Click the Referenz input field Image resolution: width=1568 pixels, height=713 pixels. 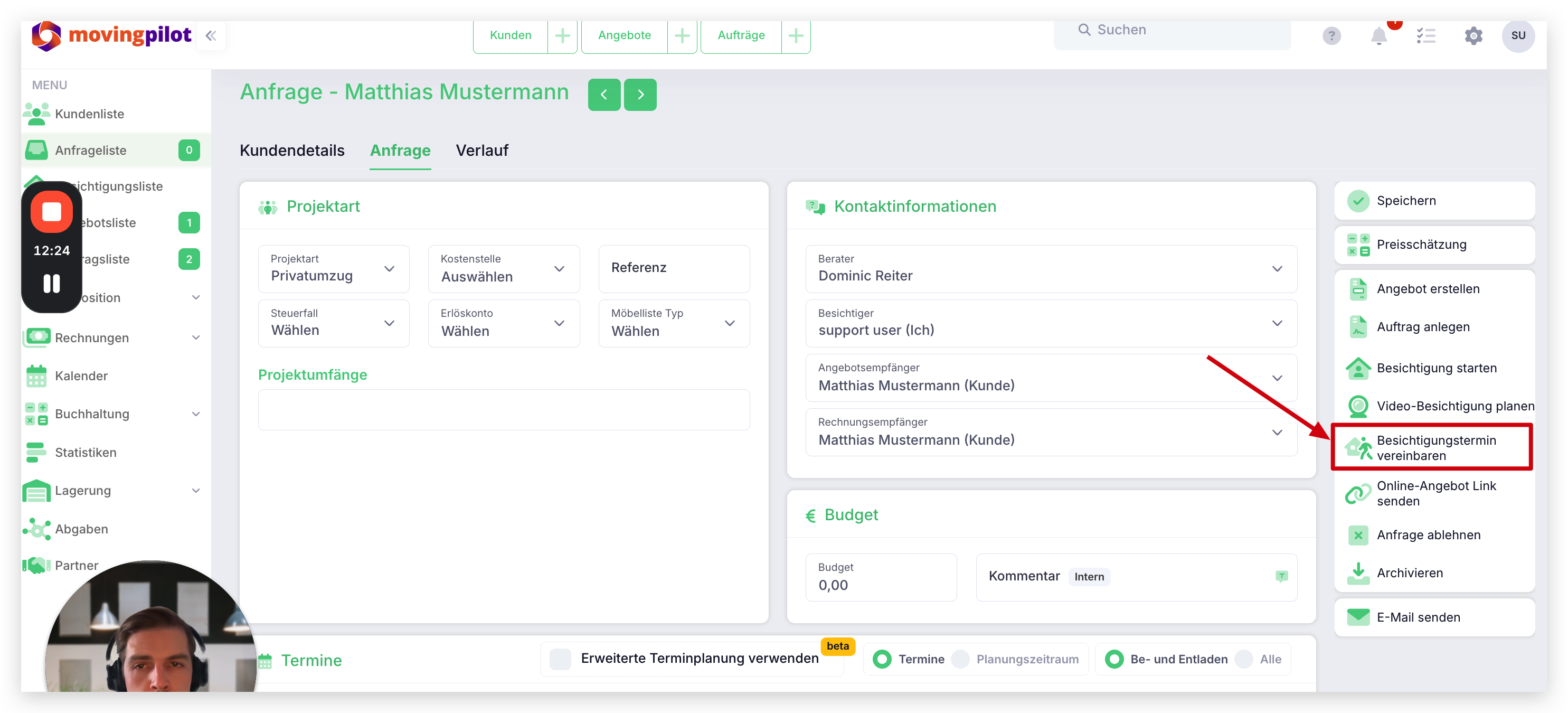[x=674, y=268]
